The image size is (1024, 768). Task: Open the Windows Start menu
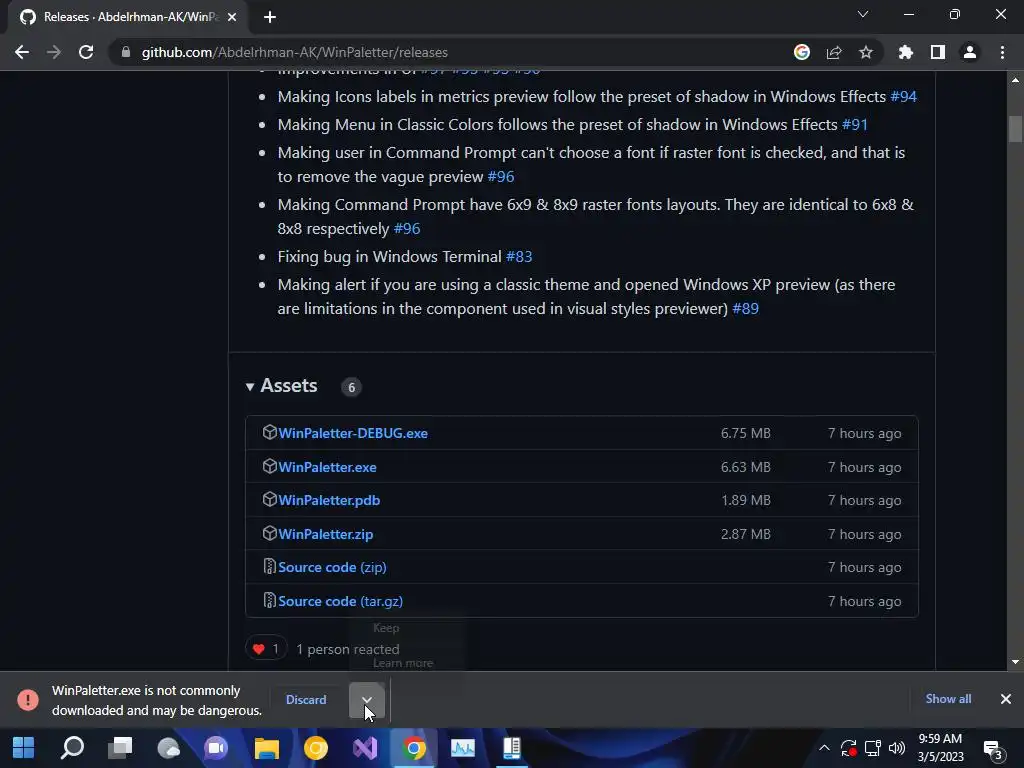pos(24,748)
